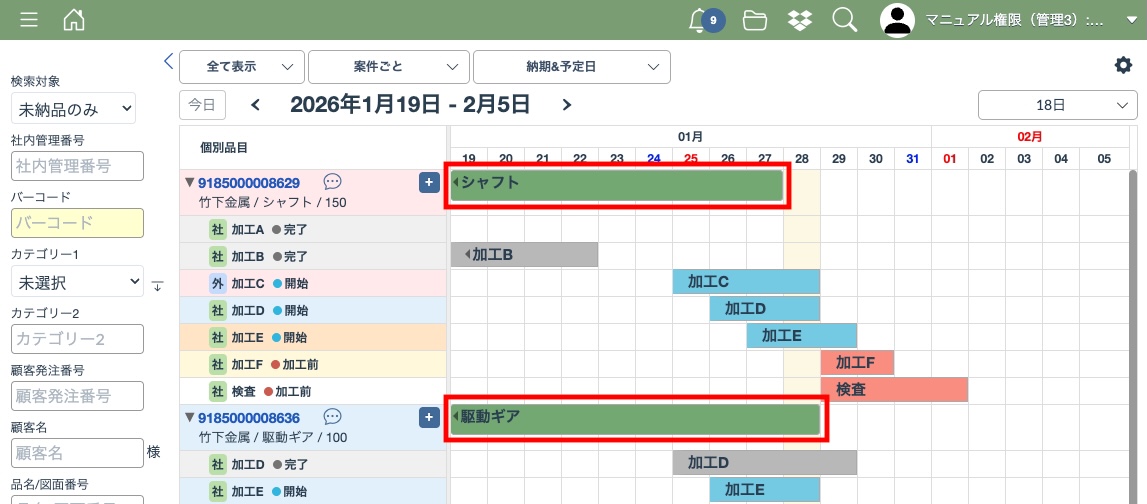The width and height of the screenshot is (1147, 504).
Task: Click the Dropbox icon
Action: pos(799,20)
